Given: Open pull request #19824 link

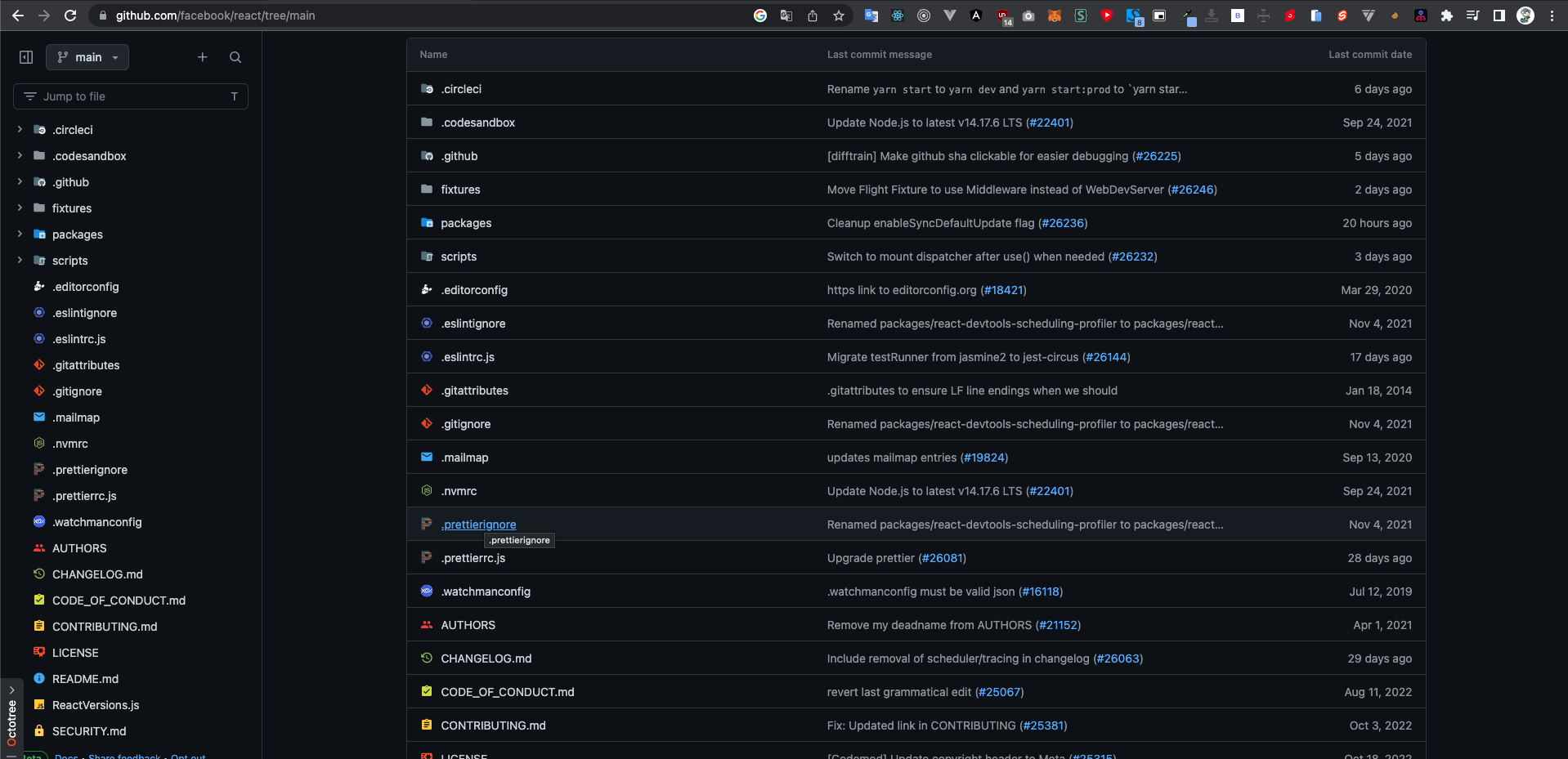Looking at the screenshot, I should point(984,458).
